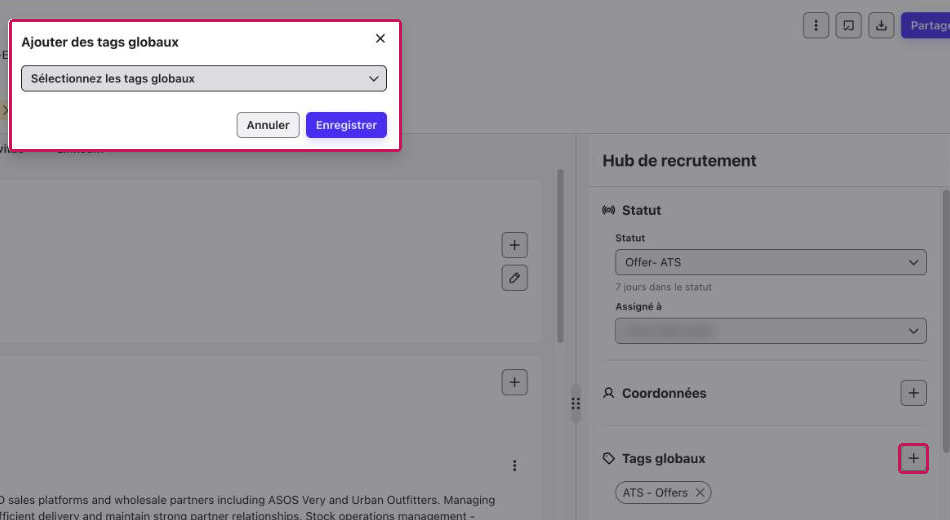Click the plus button above the pencil icon

pos(514,245)
